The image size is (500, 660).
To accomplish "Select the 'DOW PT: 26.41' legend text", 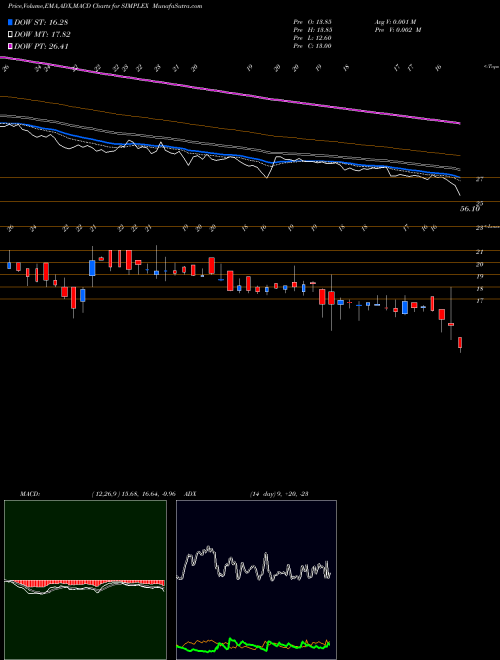I will click(x=41, y=46).
